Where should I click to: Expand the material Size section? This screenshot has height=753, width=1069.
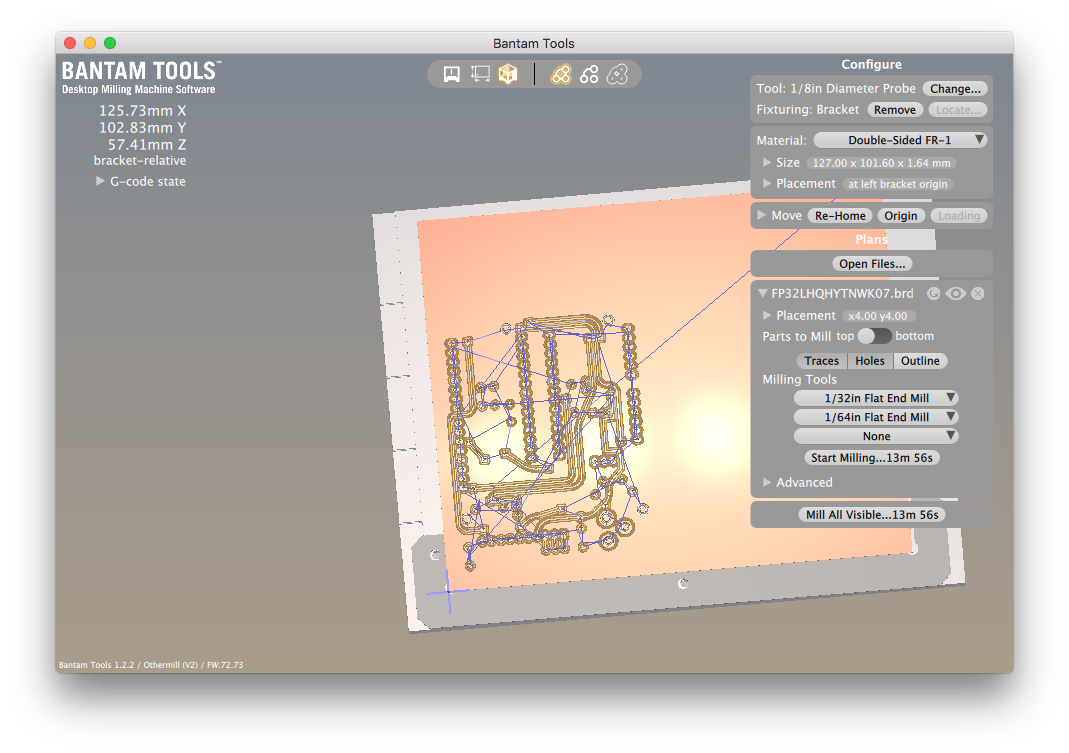767,162
